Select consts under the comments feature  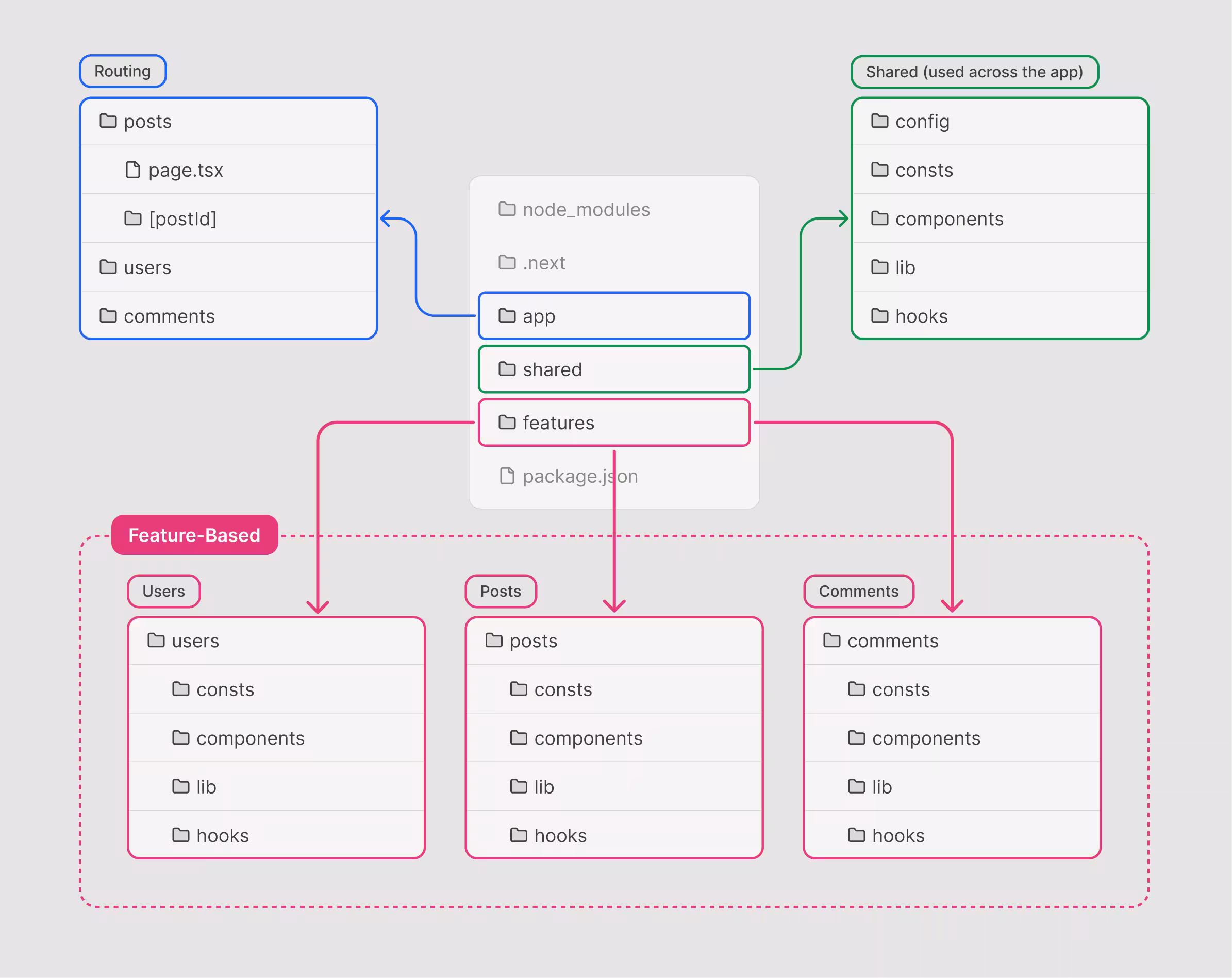900,689
